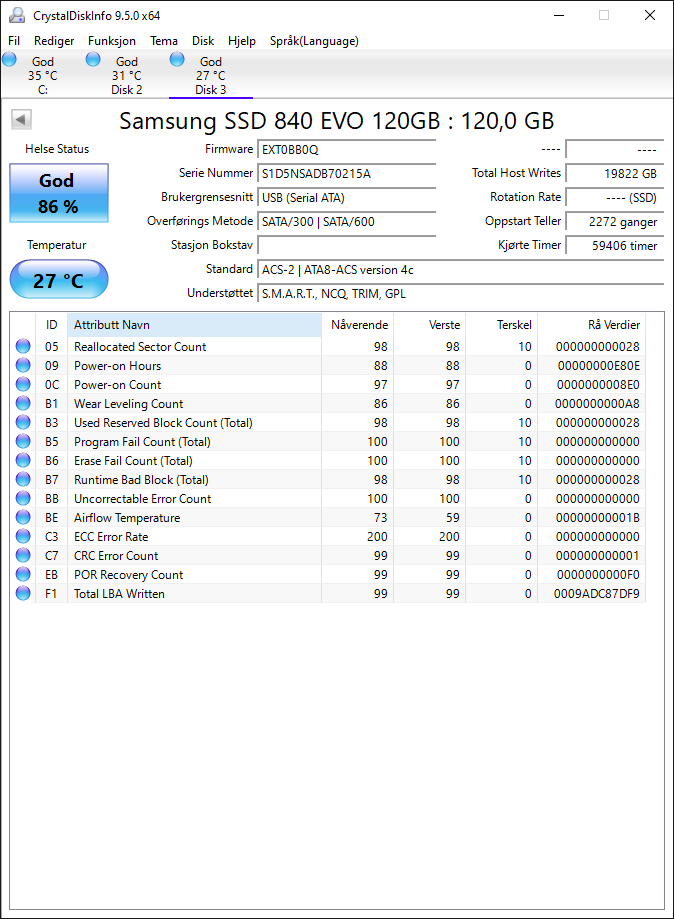Click the Rå Verdier column header
Image resolution: width=674 pixels, height=919 pixels.
(591, 325)
